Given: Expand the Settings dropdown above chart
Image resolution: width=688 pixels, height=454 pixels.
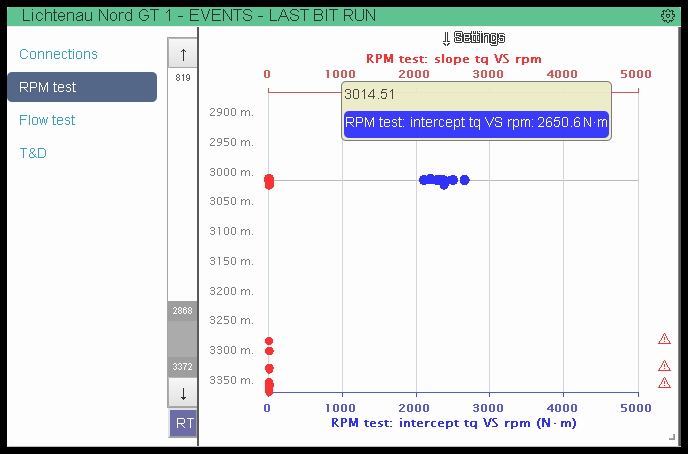Looking at the screenshot, I should [x=474, y=38].
